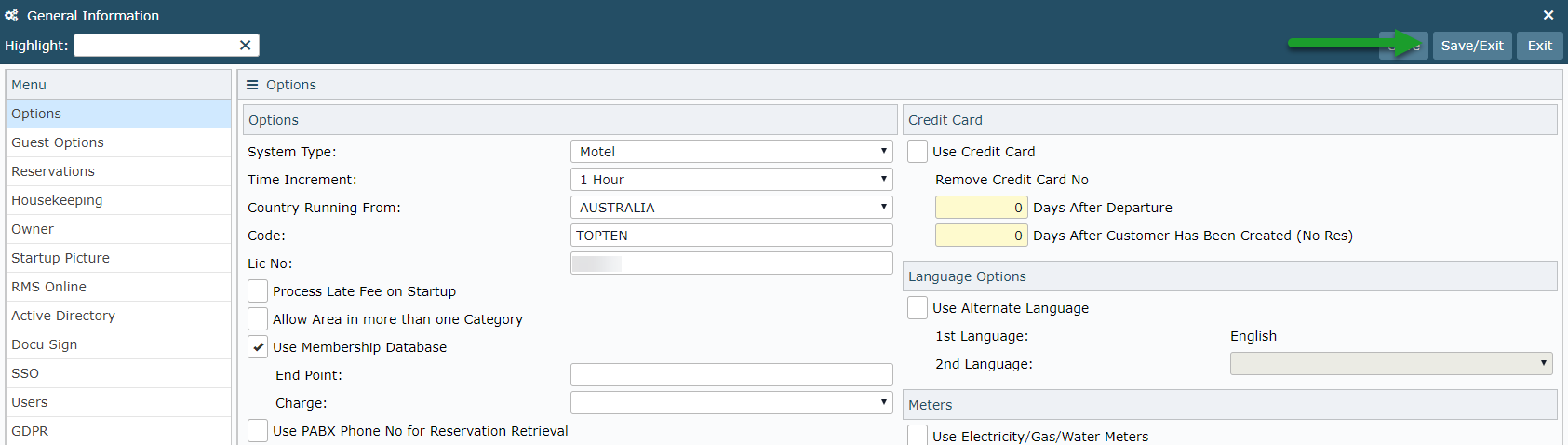Clear the Highlight search box
The height and width of the screenshot is (445, 1568).
245,46
